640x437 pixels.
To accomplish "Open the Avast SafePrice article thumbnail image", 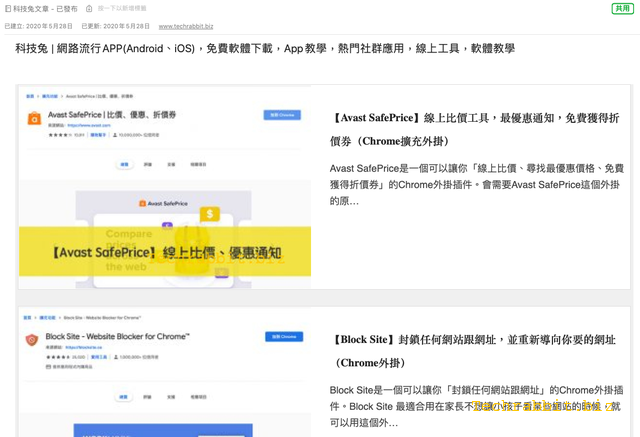I will [165, 187].
